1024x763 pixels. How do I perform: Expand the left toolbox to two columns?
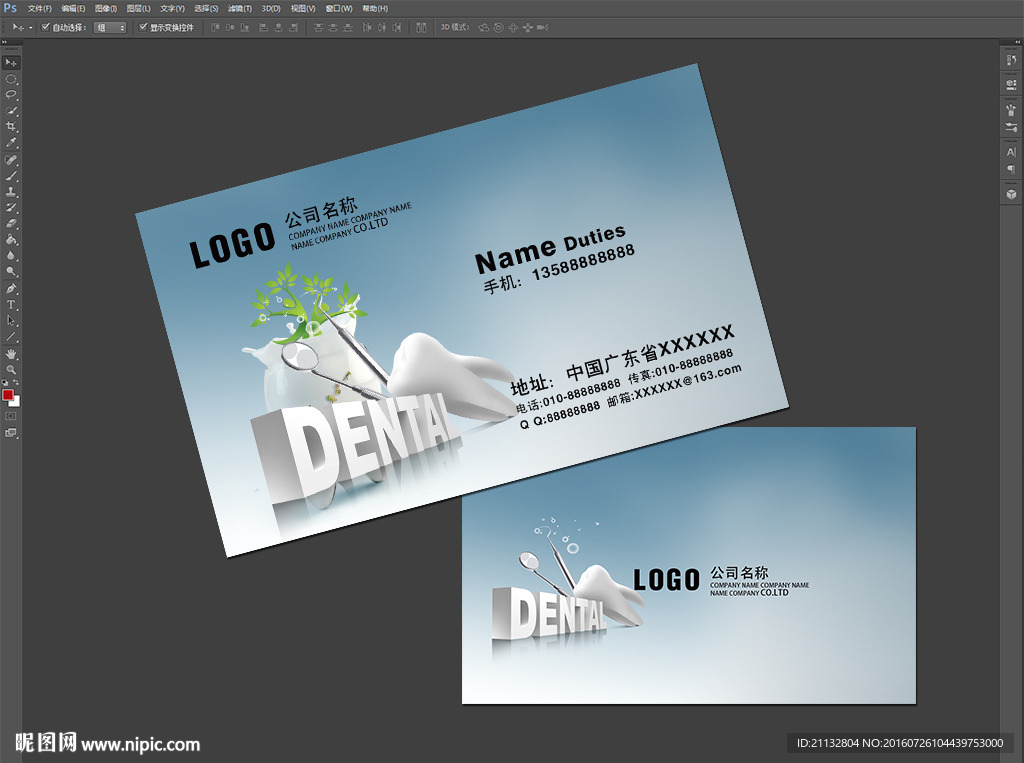coord(5,42)
